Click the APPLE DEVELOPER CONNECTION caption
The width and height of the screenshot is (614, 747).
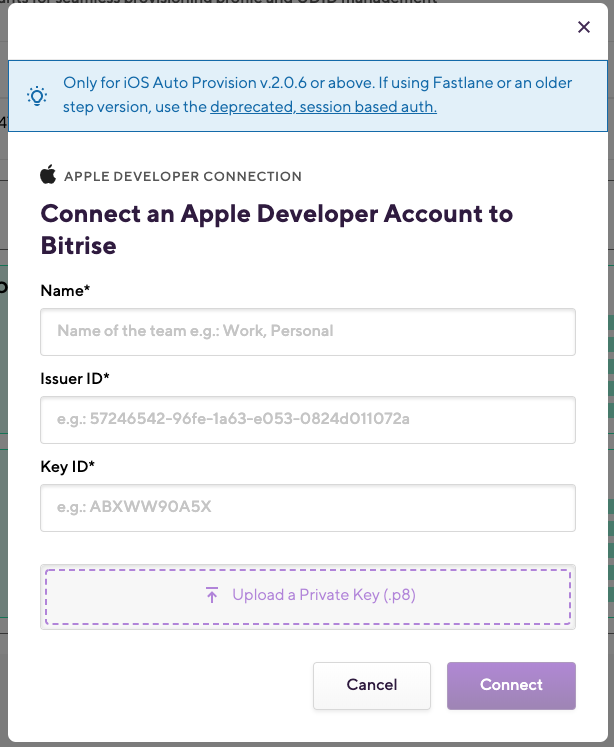pos(182,177)
